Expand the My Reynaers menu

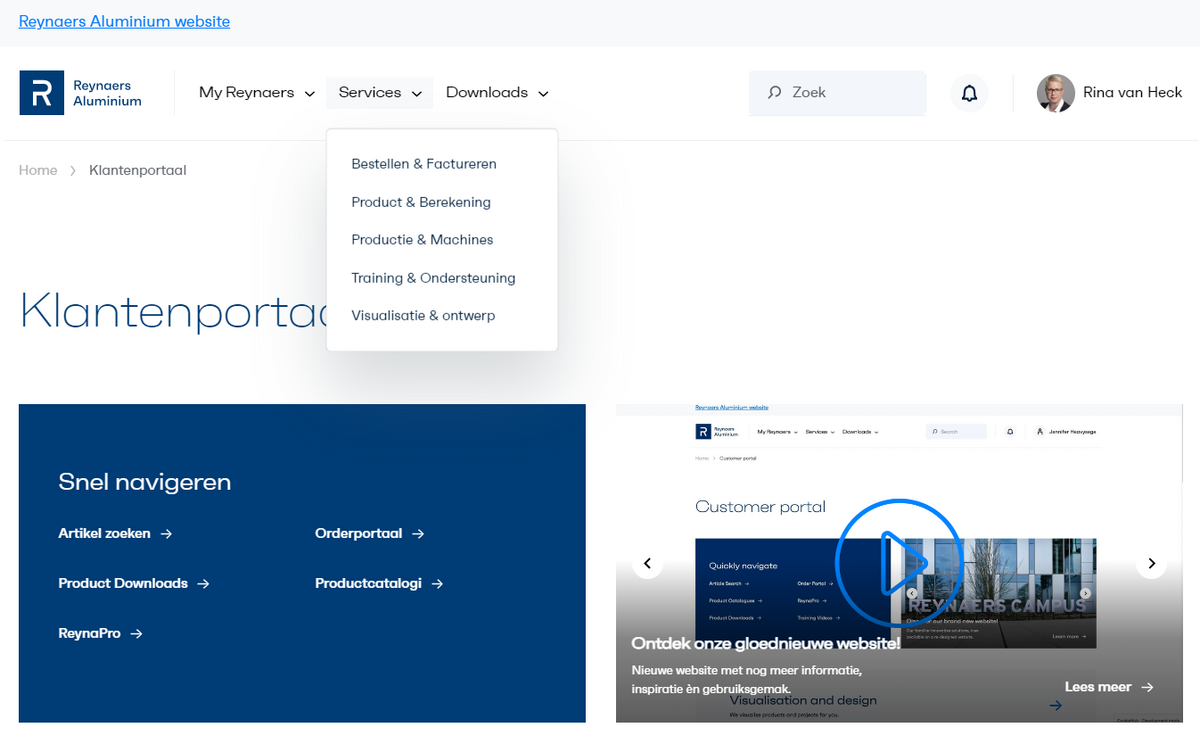click(257, 93)
